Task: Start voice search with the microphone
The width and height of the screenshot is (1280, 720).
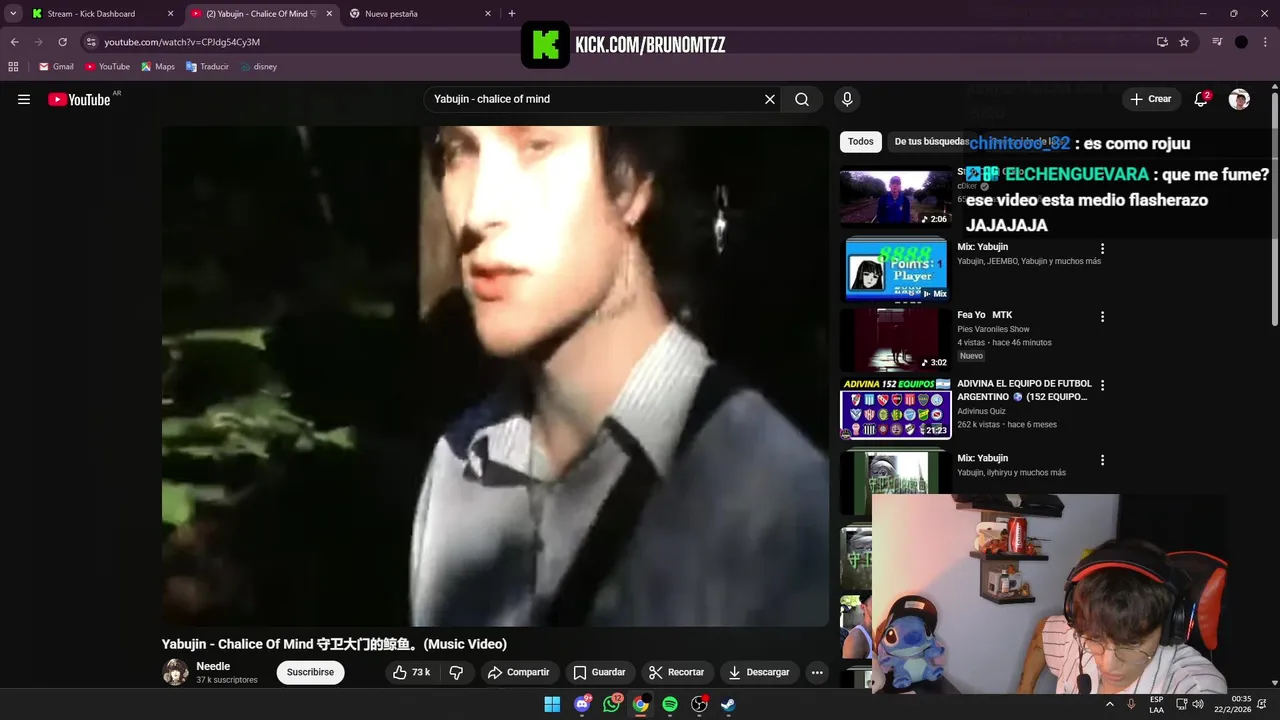Action: 847,99
